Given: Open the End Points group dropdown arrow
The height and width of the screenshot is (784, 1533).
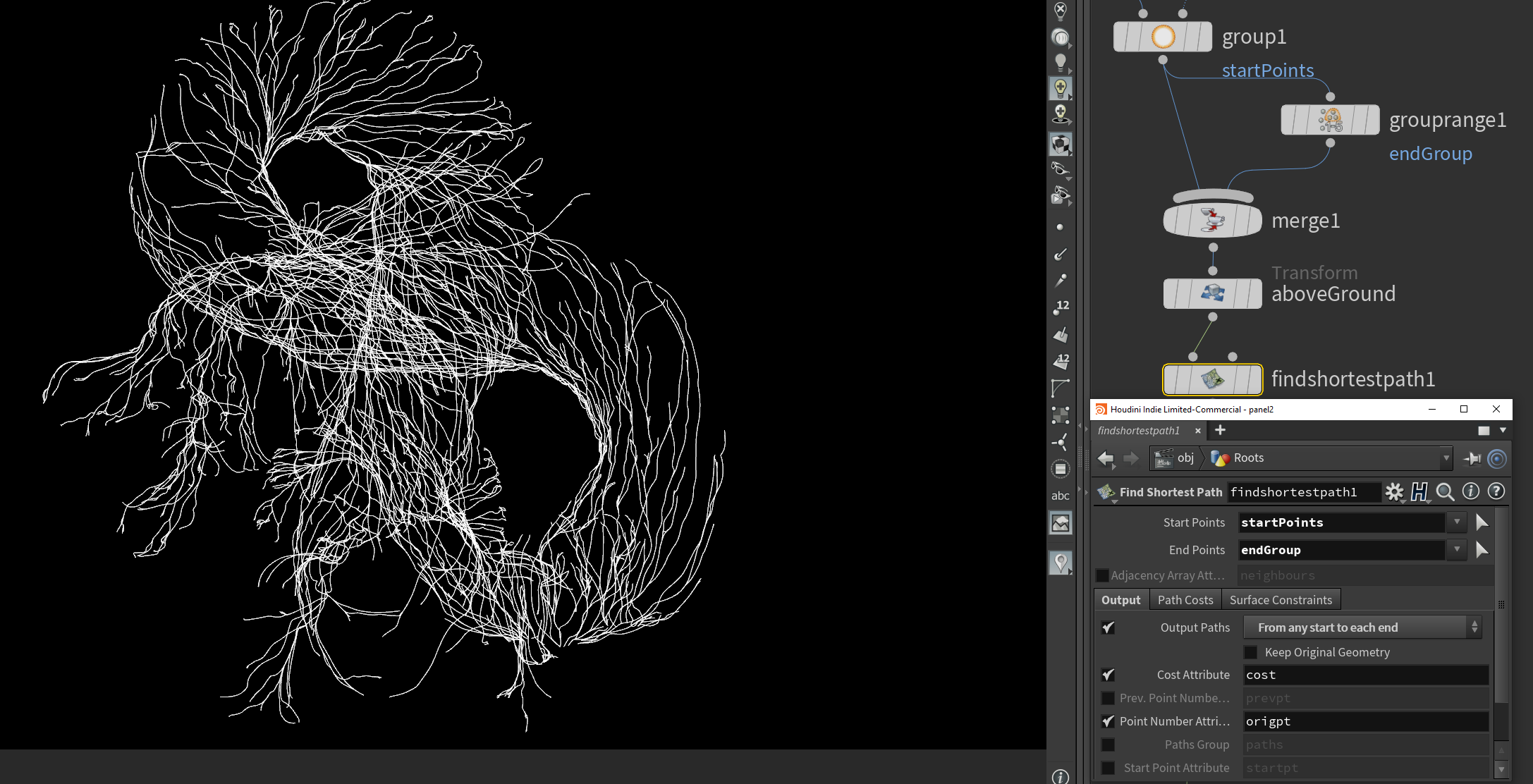Looking at the screenshot, I should (x=1457, y=550).
